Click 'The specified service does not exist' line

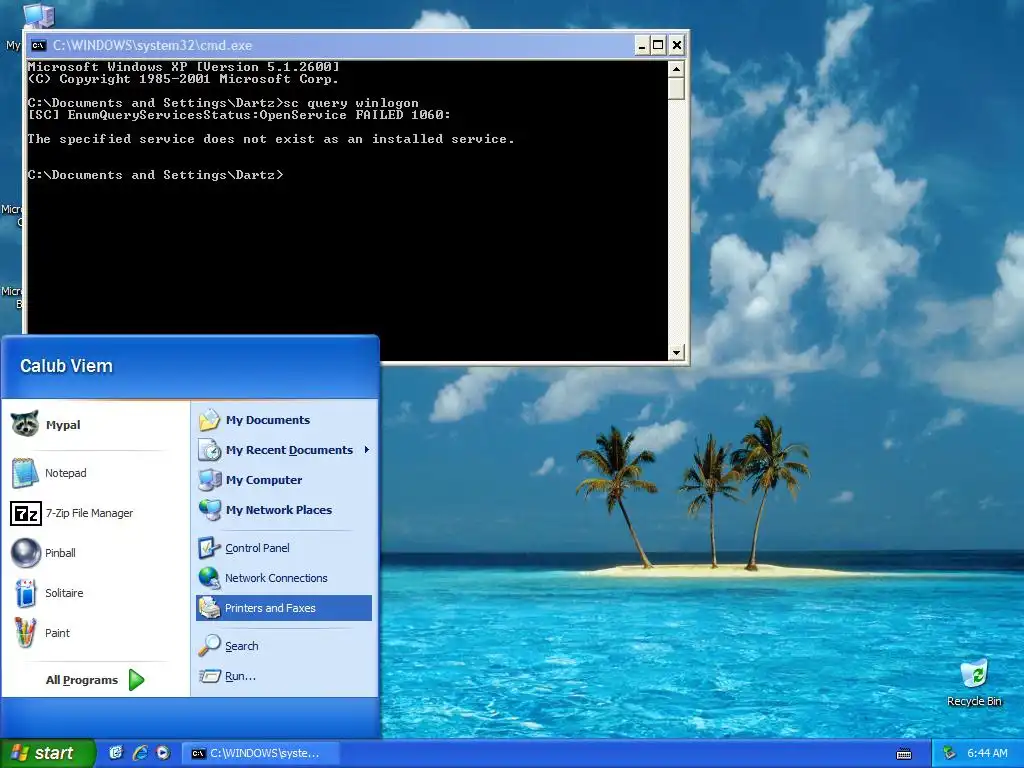pyautogui.click(x=270, y=139)
